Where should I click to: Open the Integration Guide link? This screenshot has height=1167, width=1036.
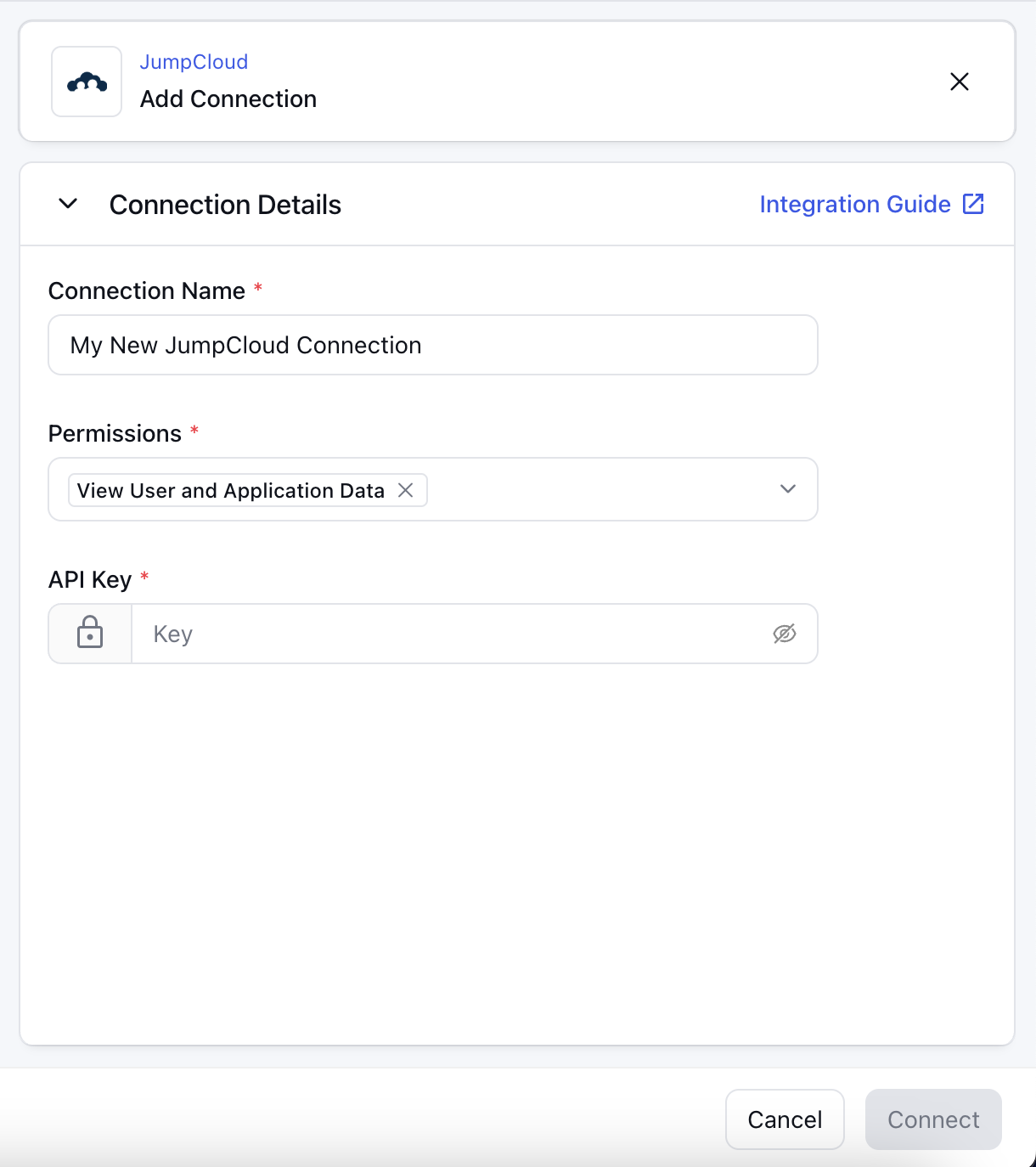pyautogui.click(x=855, y=204)
